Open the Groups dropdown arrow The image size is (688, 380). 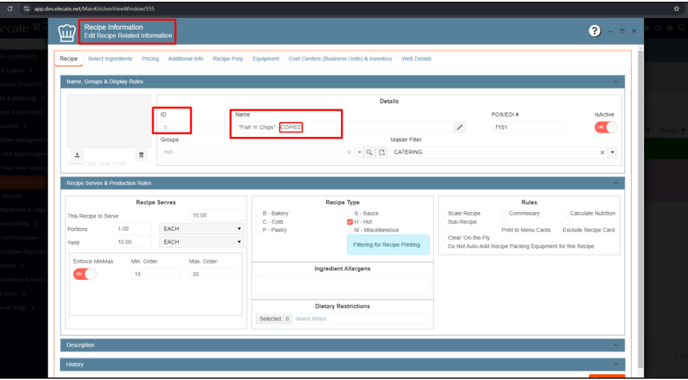(359, 152)
